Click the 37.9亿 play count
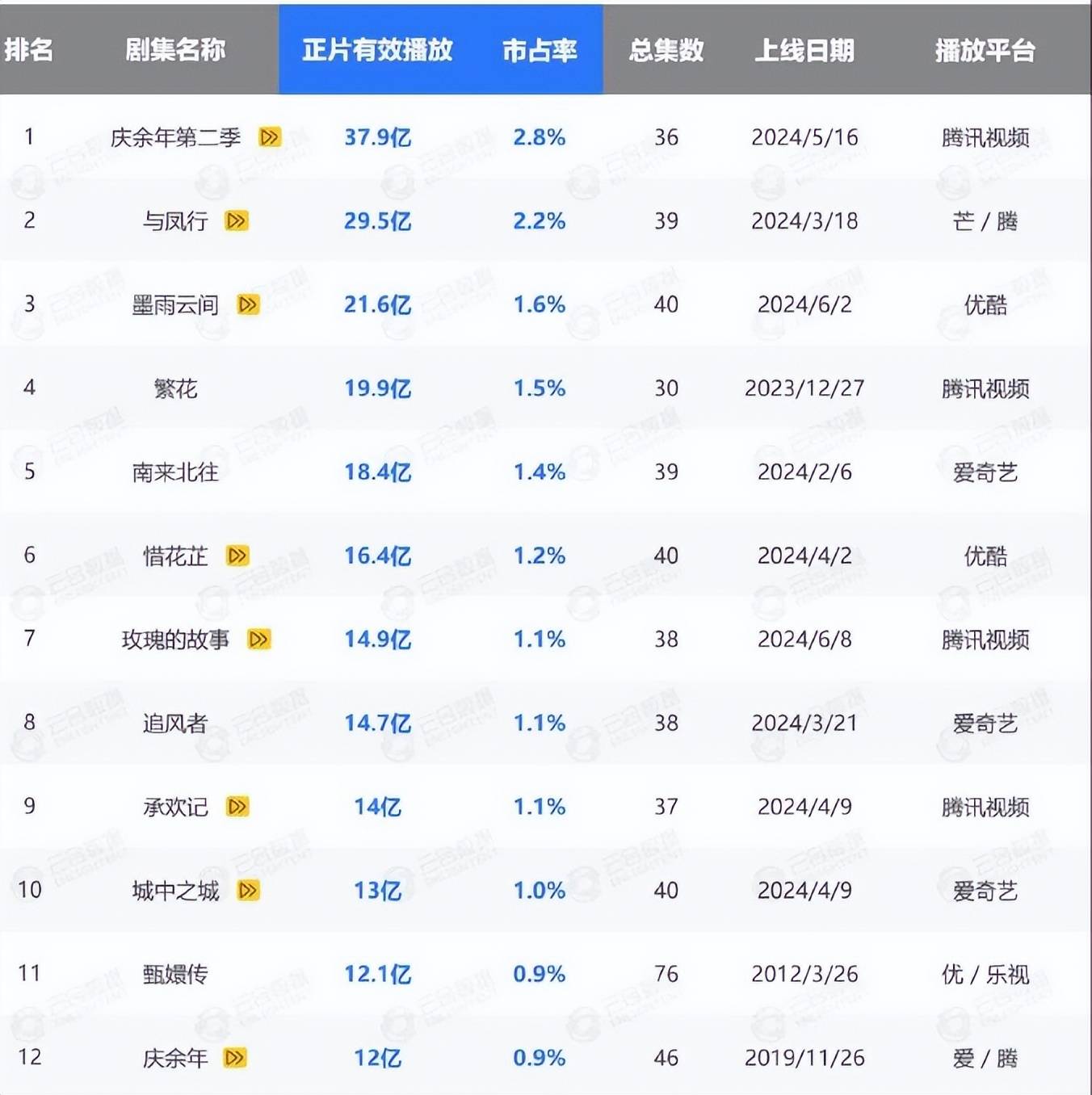Screen dimensions: 1092x1095 (377, 137)
